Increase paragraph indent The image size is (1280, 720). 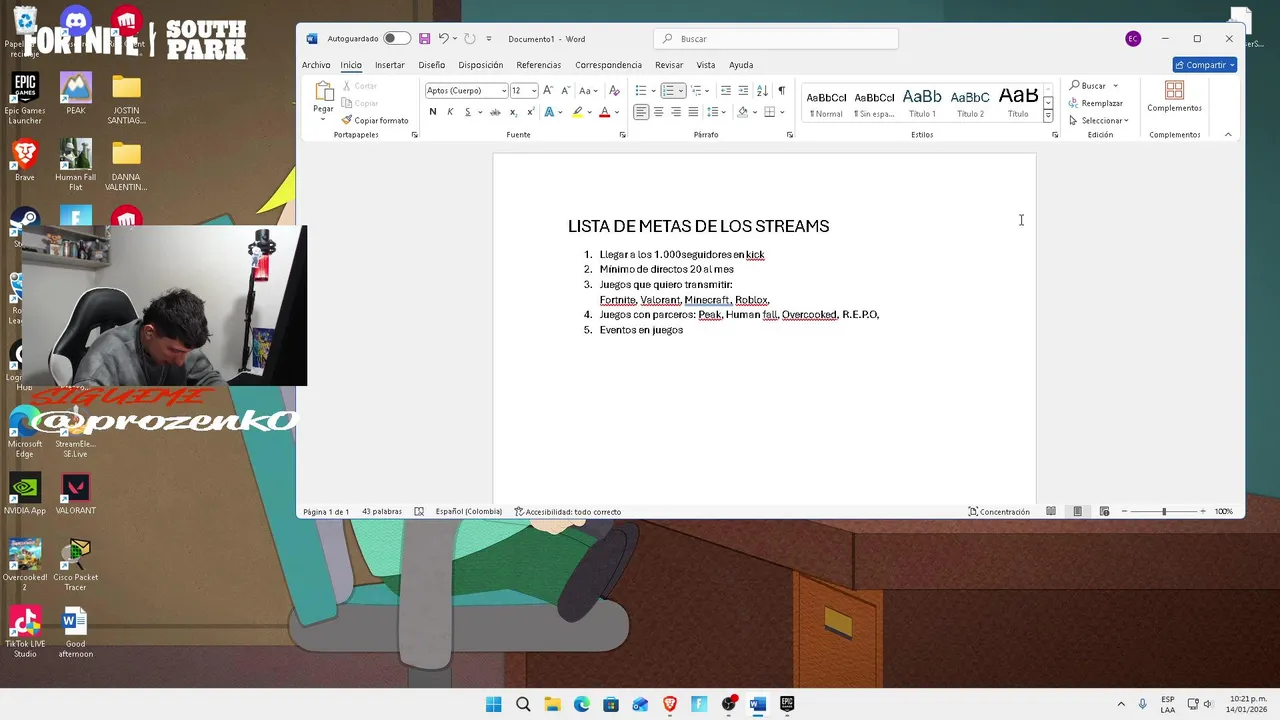[x=743, y=90]
